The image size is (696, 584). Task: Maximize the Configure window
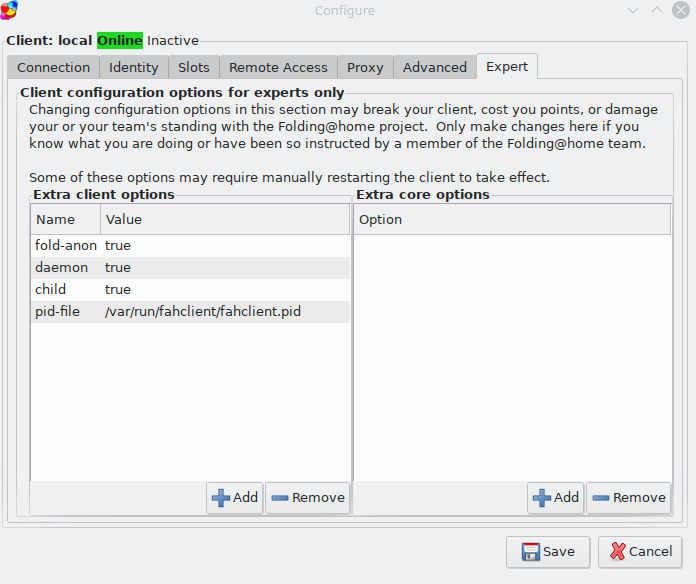[657, 10]
